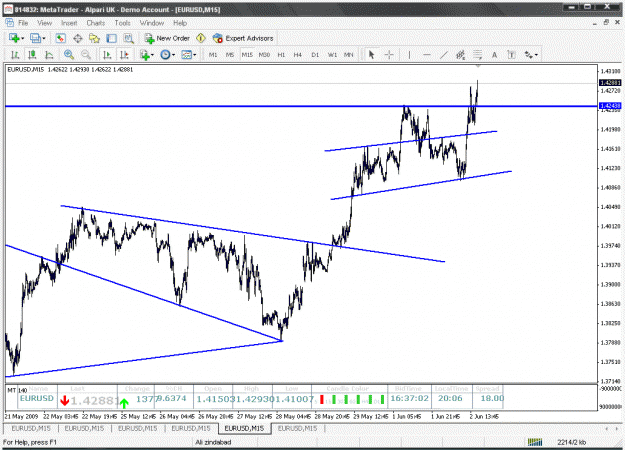Click the Profiles toolbar icon
The image size is (625, 450).
click(35, 38)
